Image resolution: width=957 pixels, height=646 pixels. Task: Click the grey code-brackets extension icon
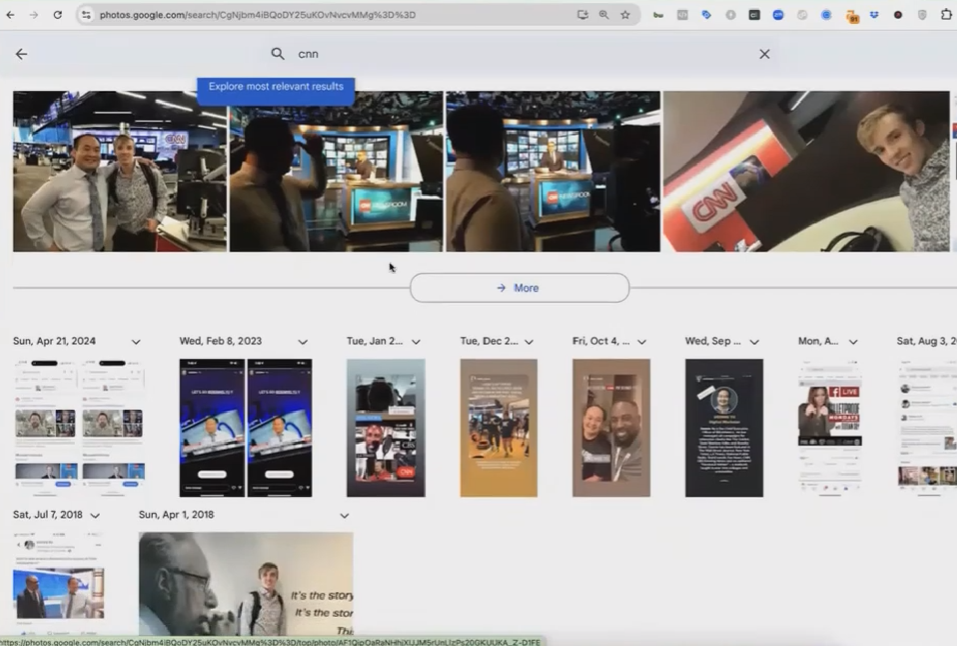click(x=682, y=15)
